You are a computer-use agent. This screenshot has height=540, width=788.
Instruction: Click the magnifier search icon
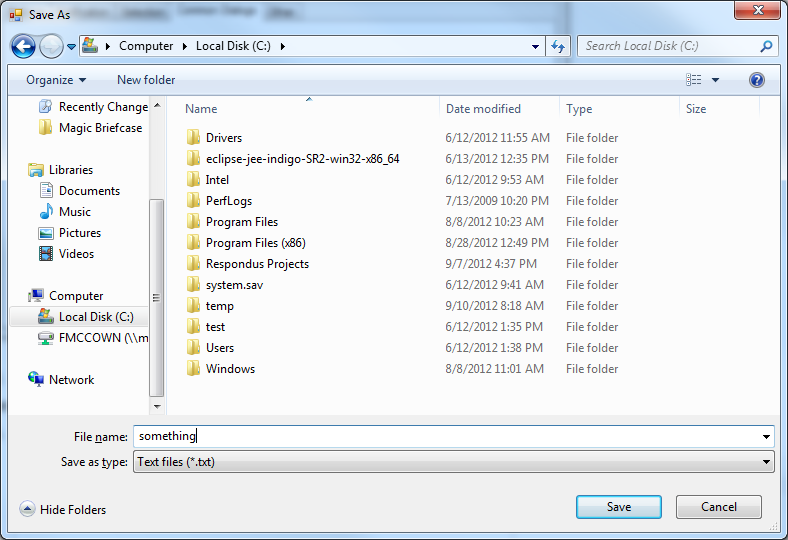766,46
